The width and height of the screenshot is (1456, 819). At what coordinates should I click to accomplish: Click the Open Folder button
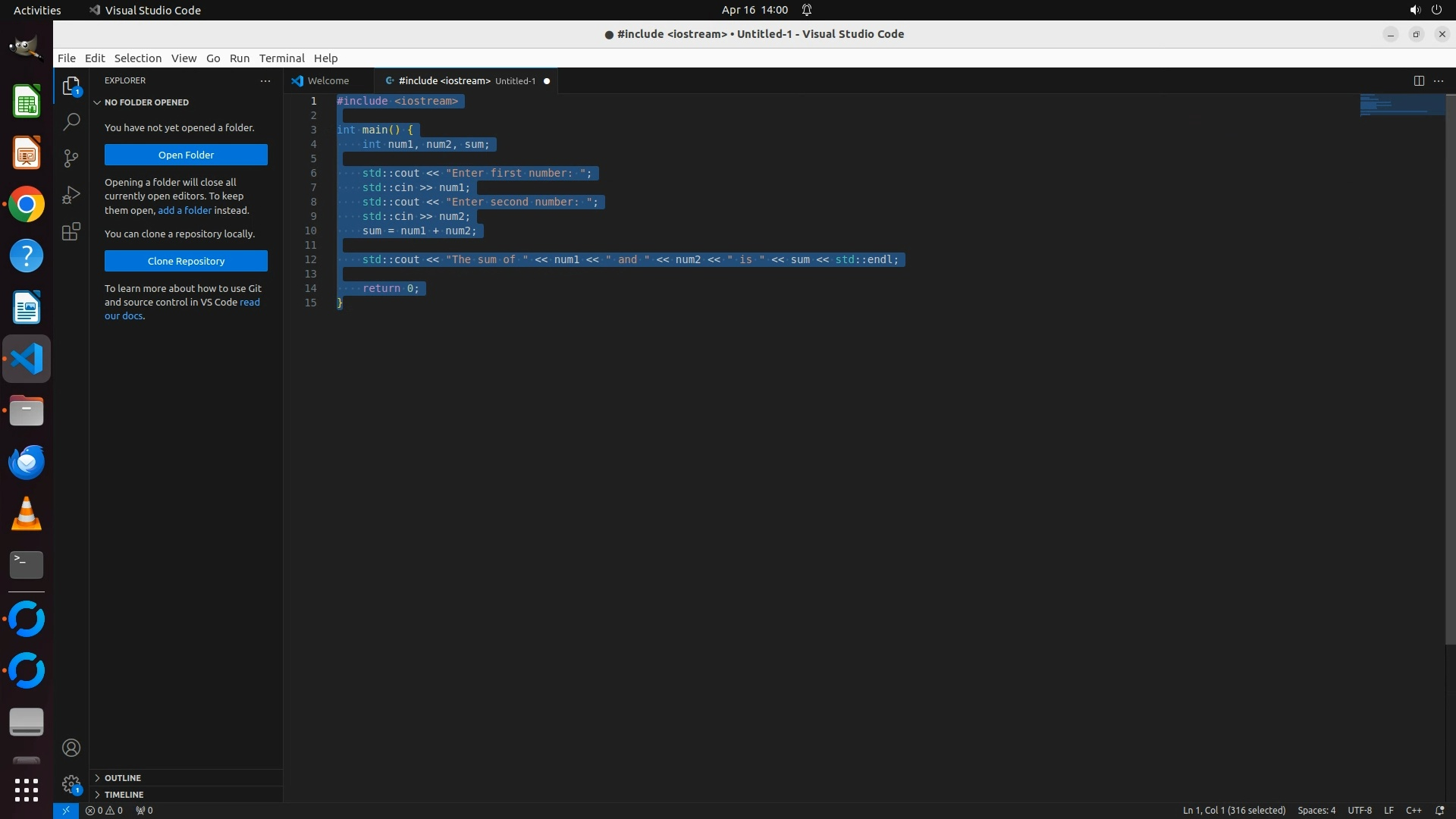(x=186, y=155)
